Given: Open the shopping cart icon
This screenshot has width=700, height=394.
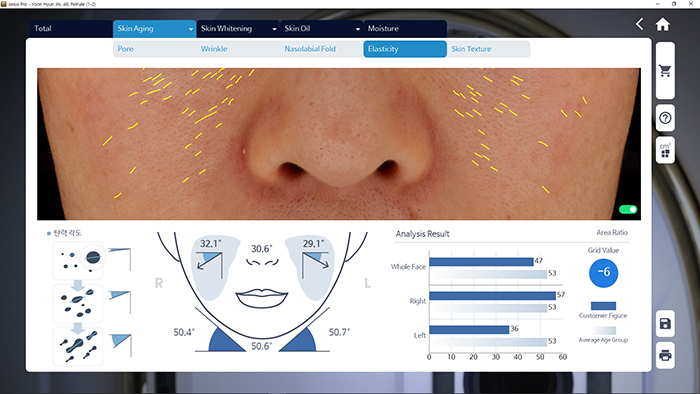Looking at the screenshot, I should (665, 71).
